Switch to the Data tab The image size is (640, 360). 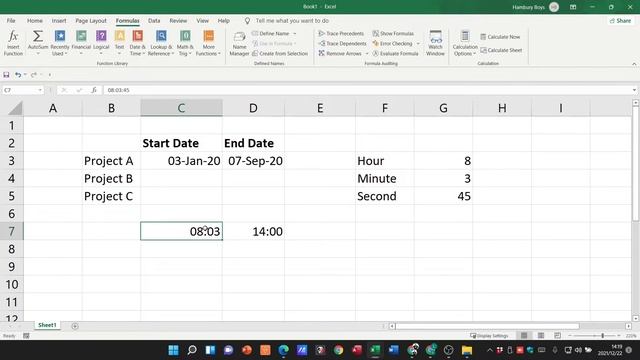(154, 20)
